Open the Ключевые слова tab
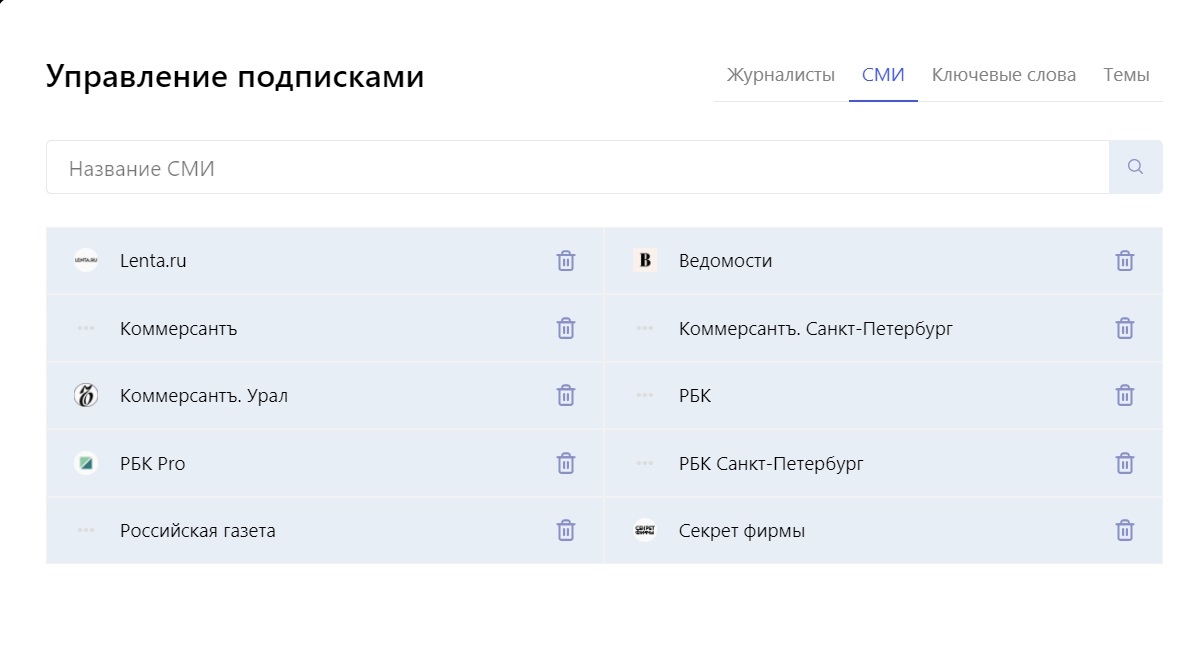The image size is (1195, 647). pos(1004,75)
